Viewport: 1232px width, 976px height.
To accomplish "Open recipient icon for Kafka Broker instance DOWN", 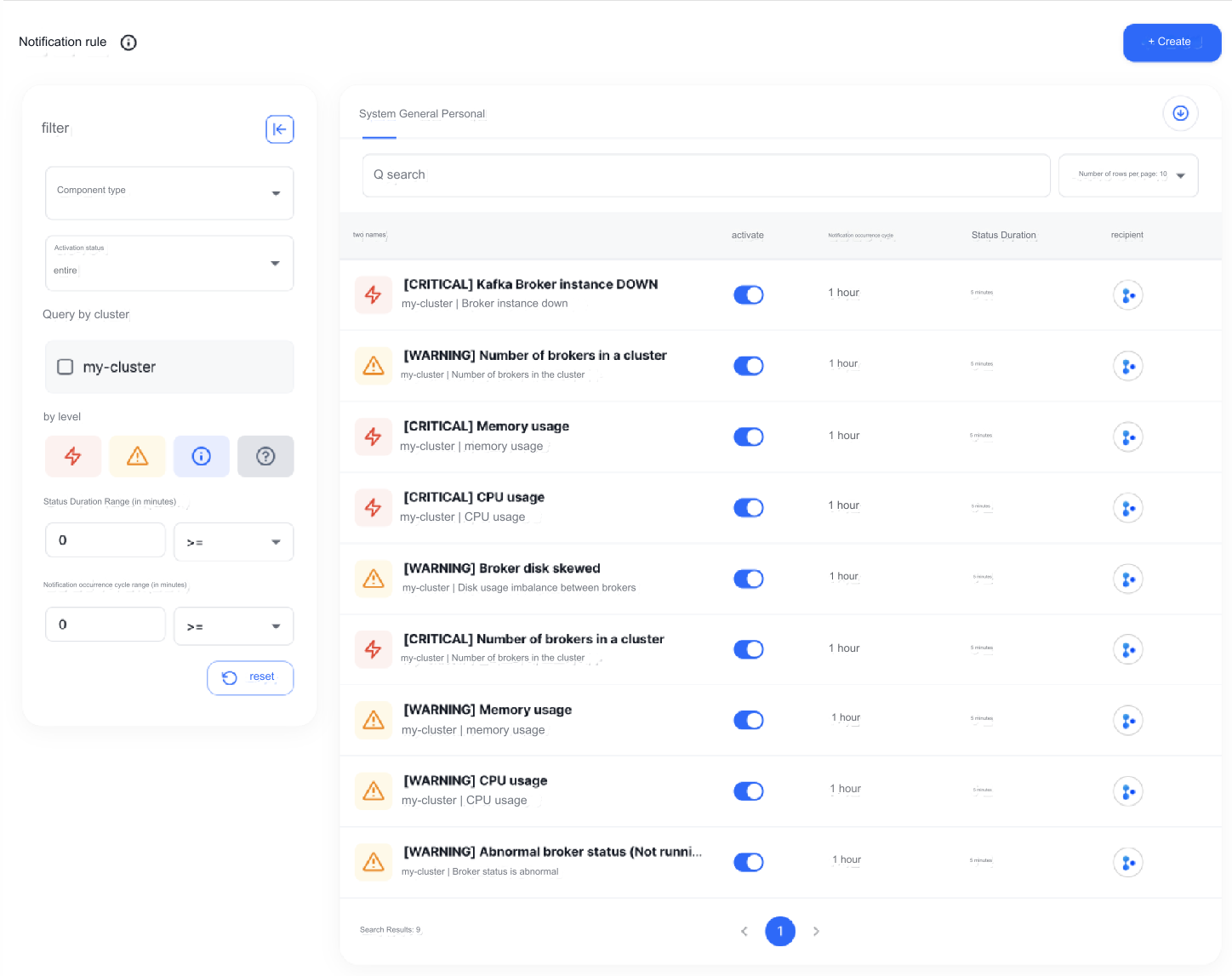I will coord(1127,295).
